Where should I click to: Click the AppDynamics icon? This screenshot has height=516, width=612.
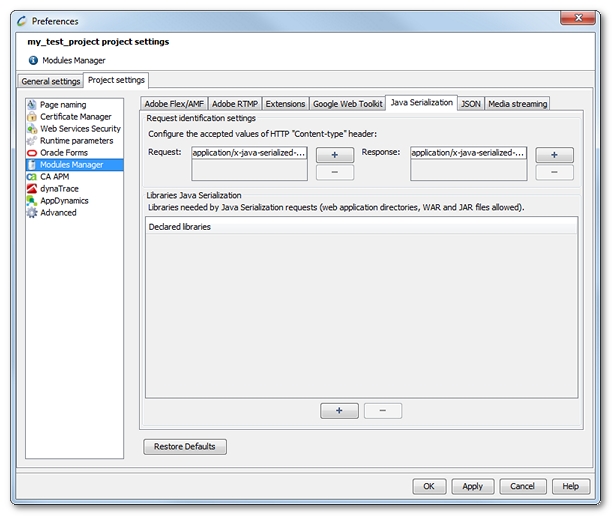point(32,201)
